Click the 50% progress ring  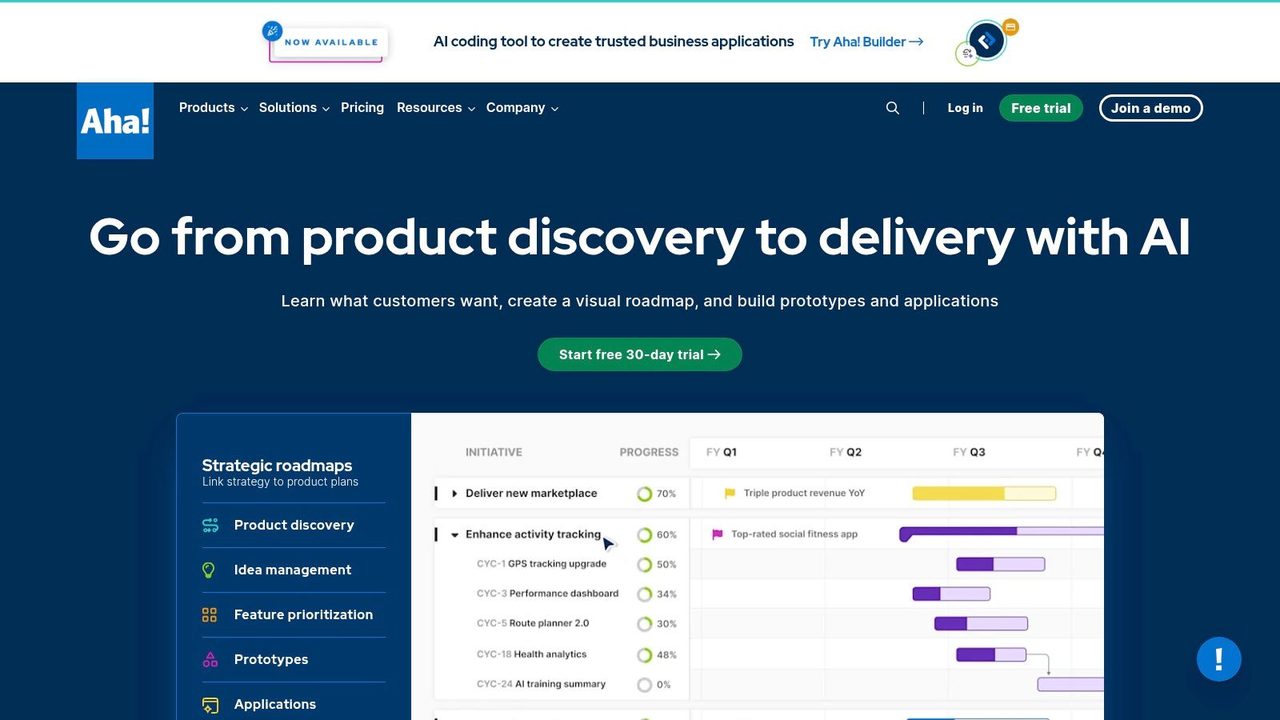click(645, 565)
